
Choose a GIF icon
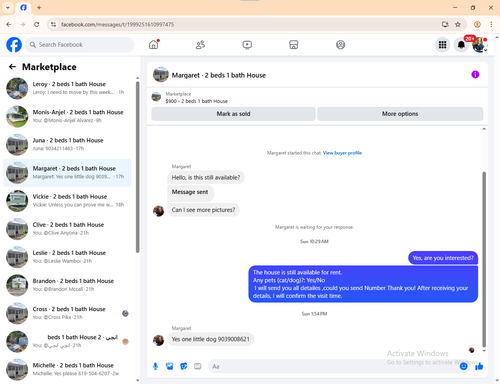click(x=198, y=366)
